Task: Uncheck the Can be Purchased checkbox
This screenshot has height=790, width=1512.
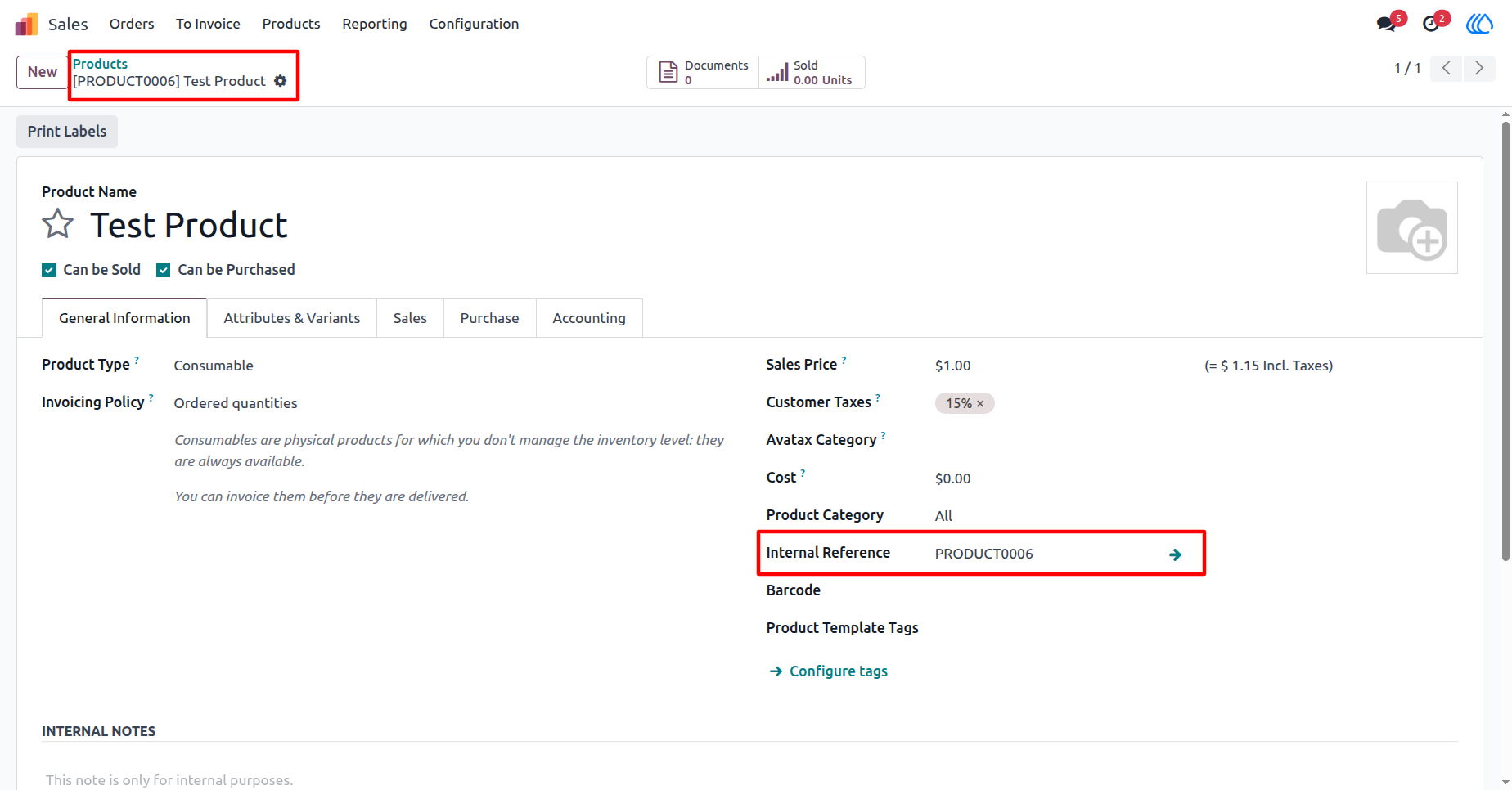Action: [164, 271]
